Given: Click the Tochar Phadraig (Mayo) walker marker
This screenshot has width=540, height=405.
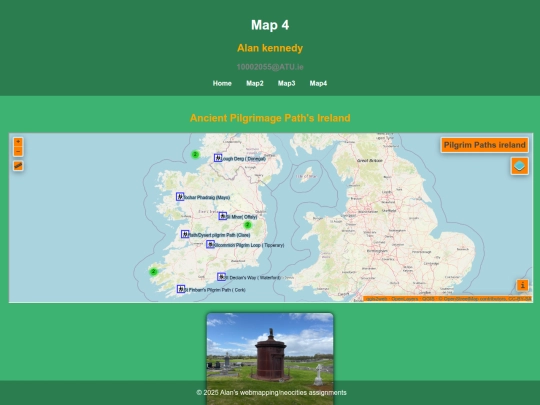Looking at the screenshot, I should point(180,197).
